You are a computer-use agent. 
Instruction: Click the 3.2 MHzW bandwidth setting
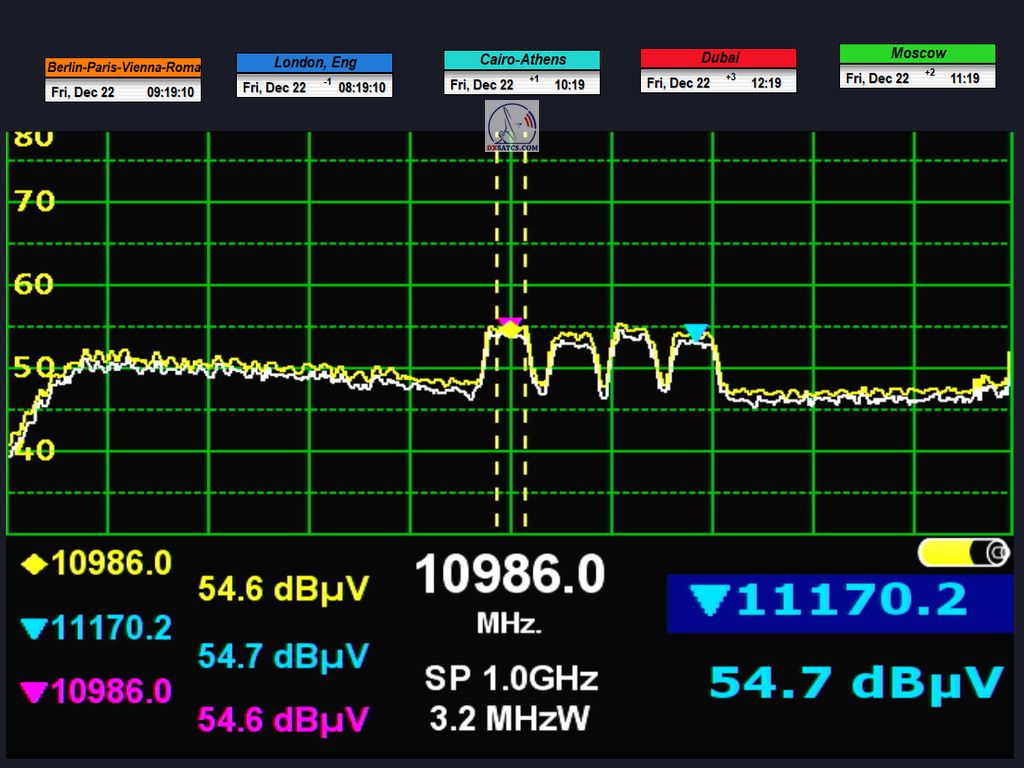510,717
